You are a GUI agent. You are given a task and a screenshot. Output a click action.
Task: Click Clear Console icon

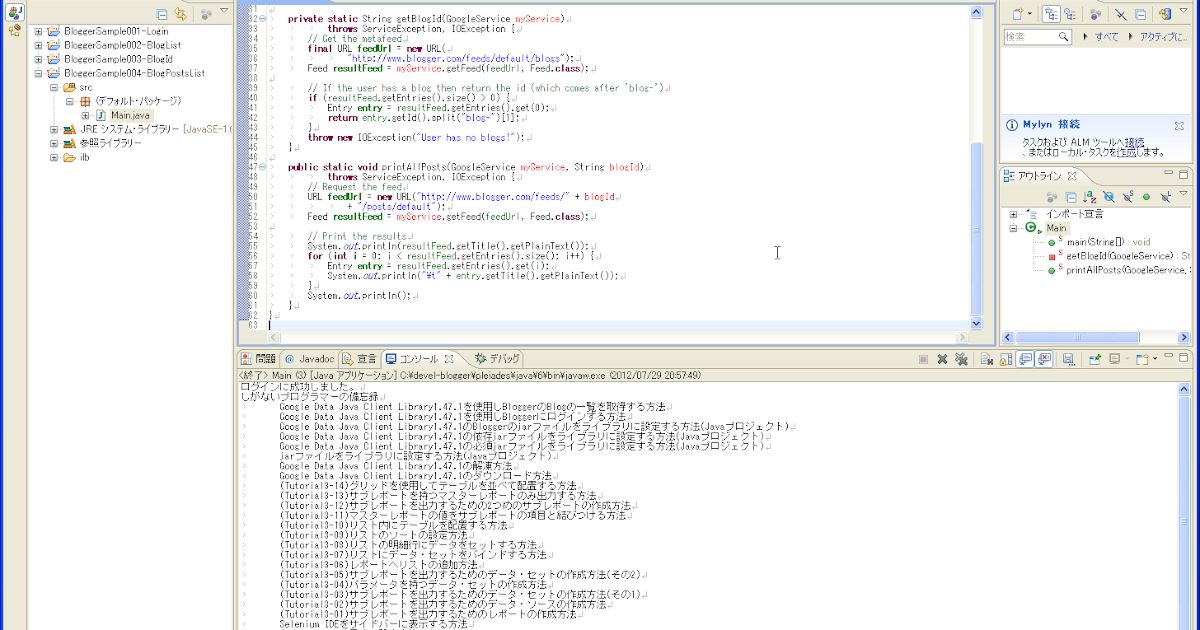click(x=986, y=359)
